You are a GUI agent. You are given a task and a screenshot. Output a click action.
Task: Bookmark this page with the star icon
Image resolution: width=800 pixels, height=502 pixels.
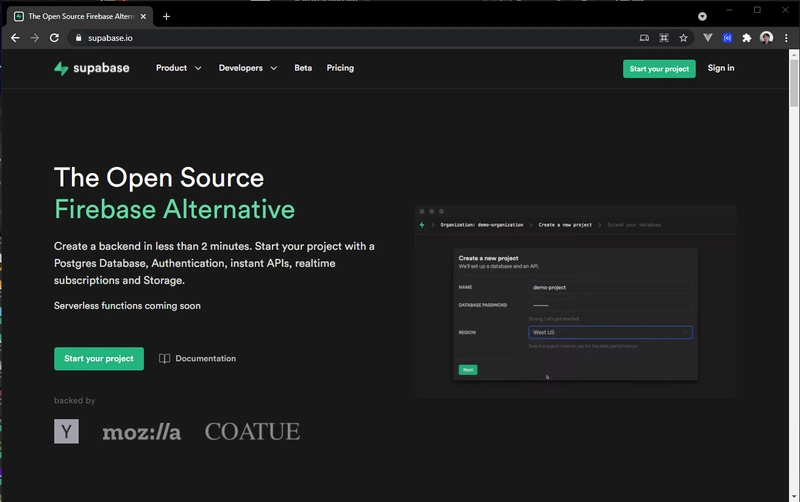click(x=683, y=38)
